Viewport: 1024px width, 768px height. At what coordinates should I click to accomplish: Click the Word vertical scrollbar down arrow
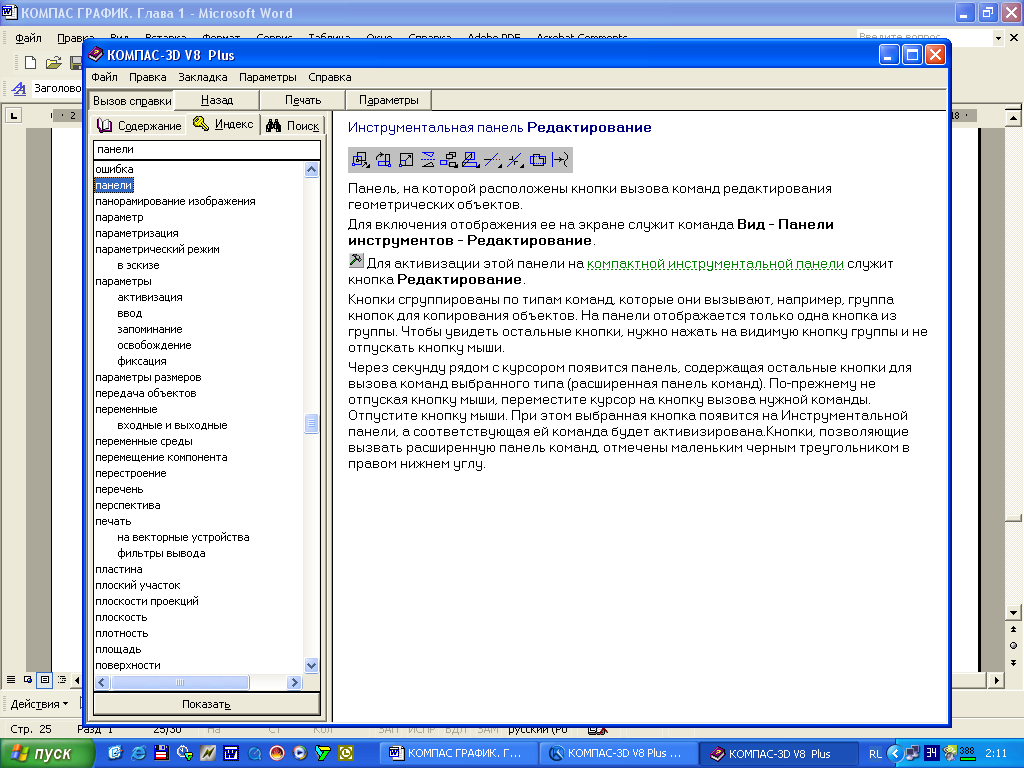tap(1013, 613)
